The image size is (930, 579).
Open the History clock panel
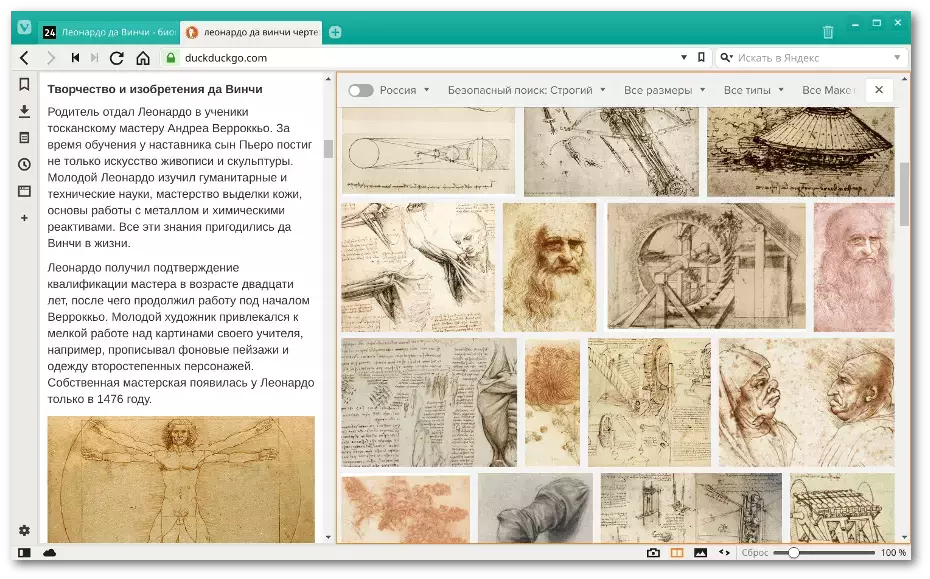tap(24, 164)
